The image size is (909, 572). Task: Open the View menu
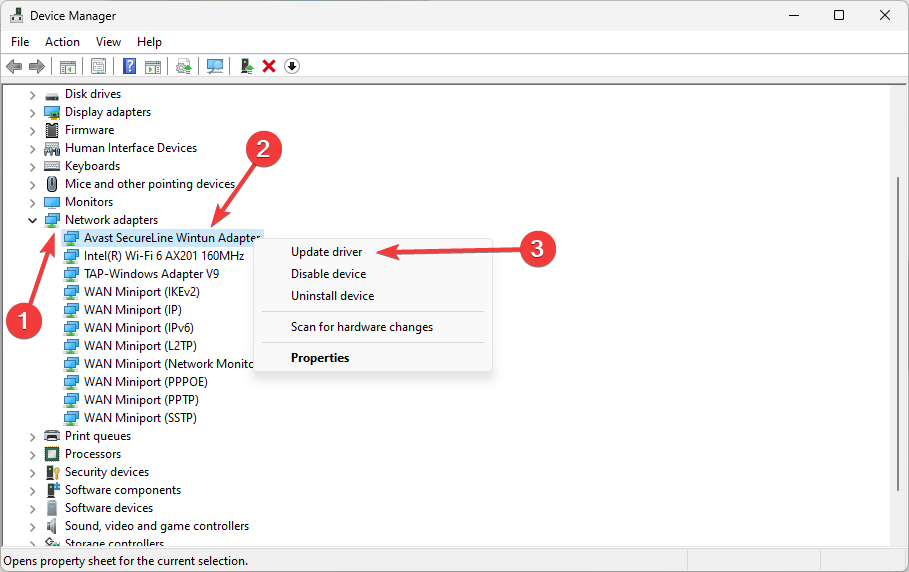click(x=108, y=42)
